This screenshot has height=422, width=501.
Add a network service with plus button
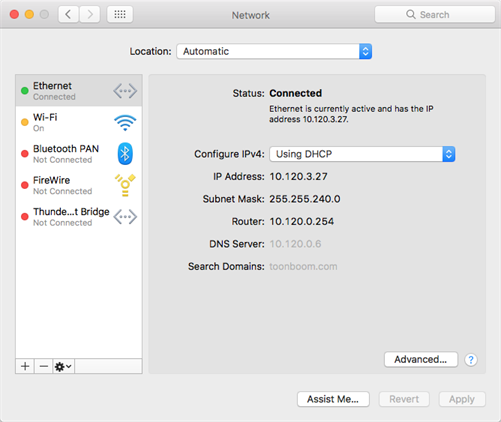[x=25, y=366]
